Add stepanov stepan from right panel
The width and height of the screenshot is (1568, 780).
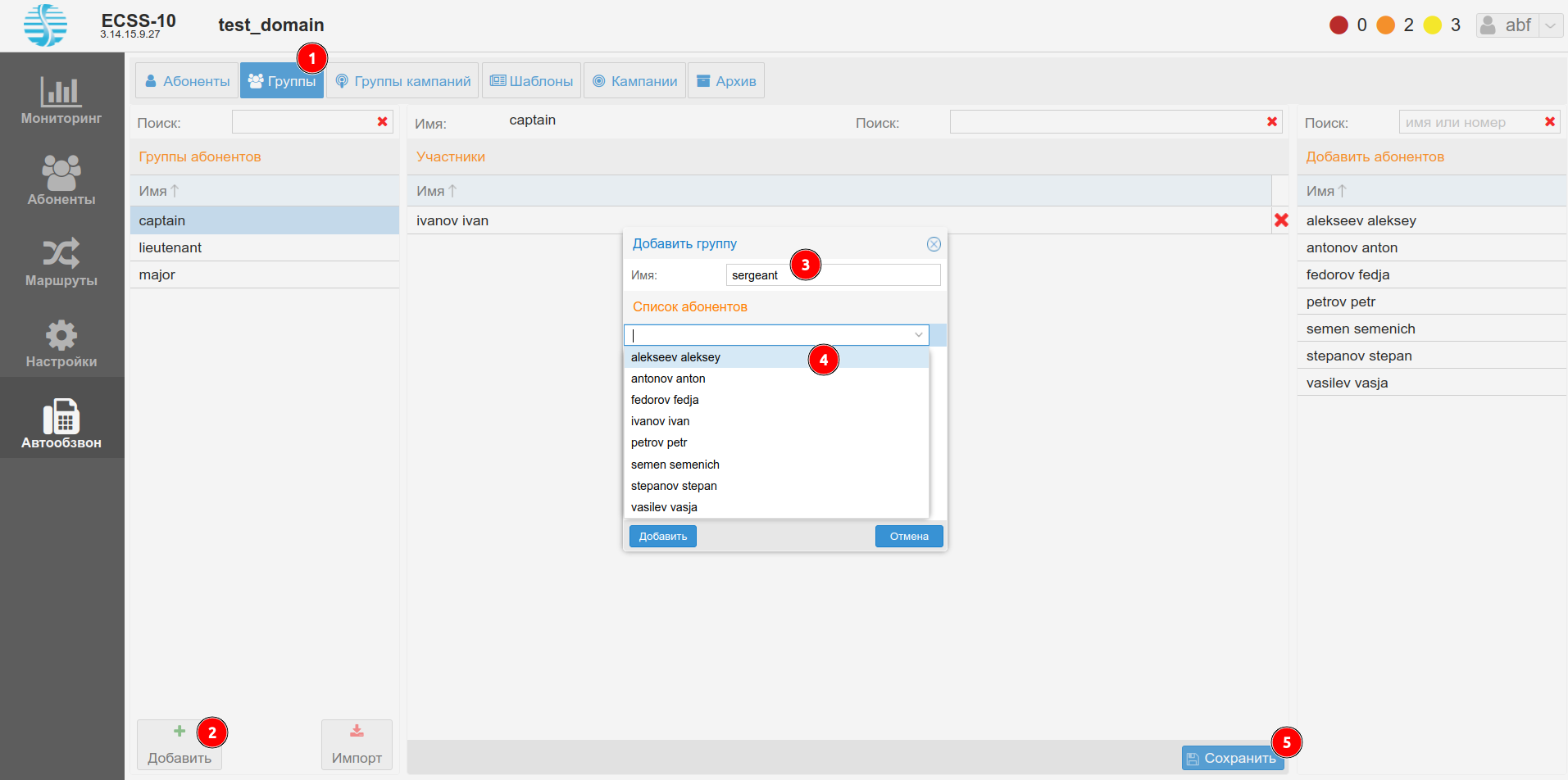click(x=1432, y=356)
